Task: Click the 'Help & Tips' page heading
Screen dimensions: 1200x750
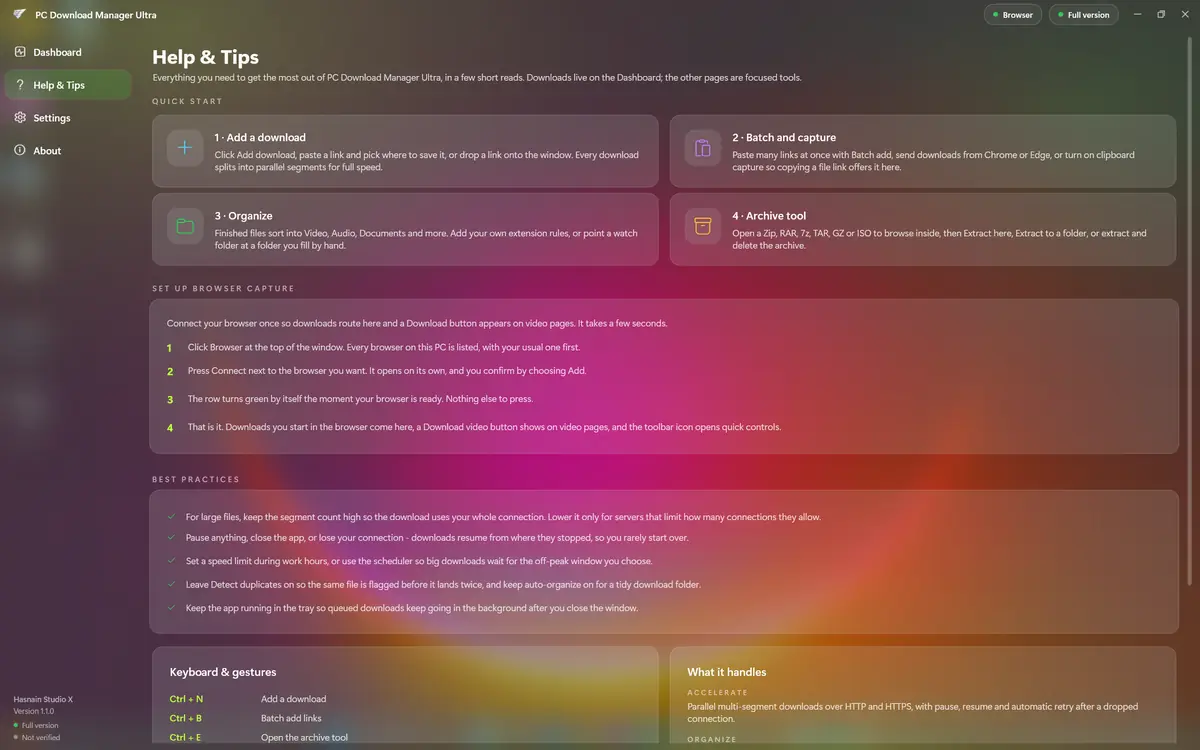Action: [x=205, y=57]
